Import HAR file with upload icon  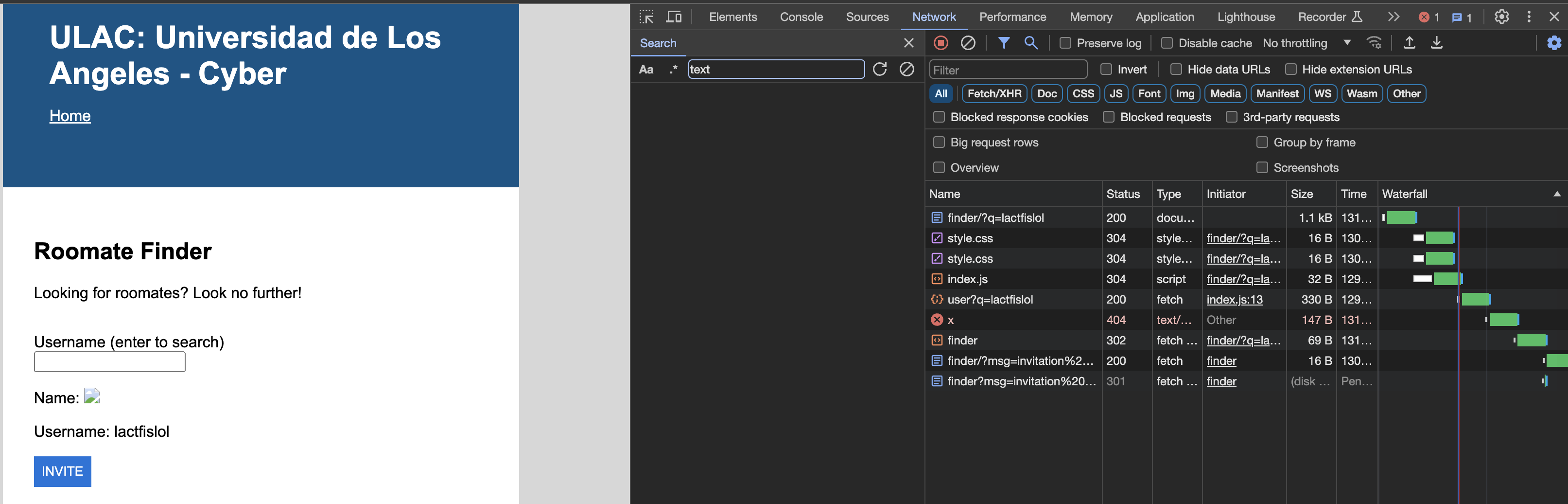(1409, 43)
